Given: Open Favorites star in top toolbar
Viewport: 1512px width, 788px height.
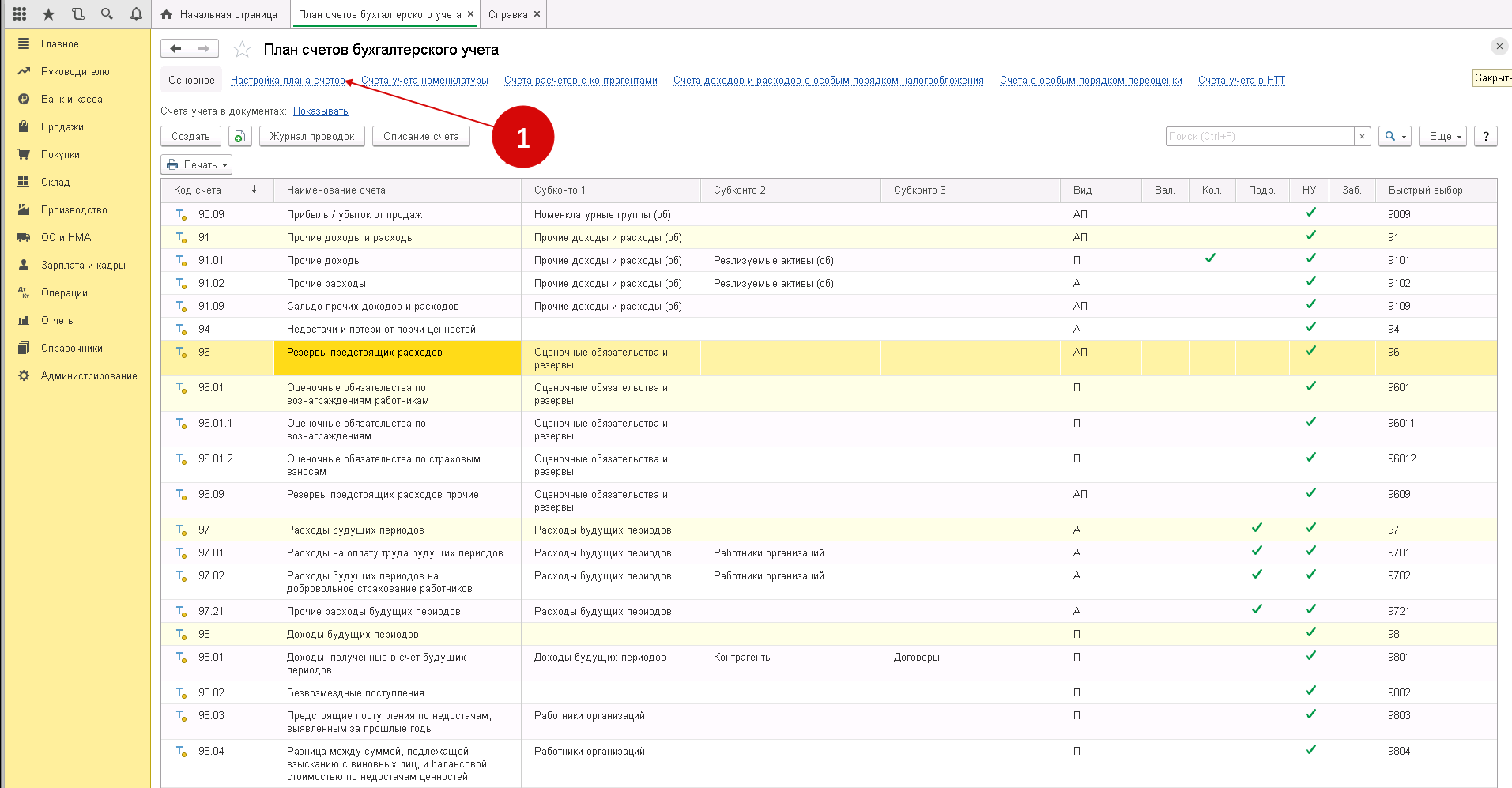Looking at the screenshot, I should click(49, 14).
